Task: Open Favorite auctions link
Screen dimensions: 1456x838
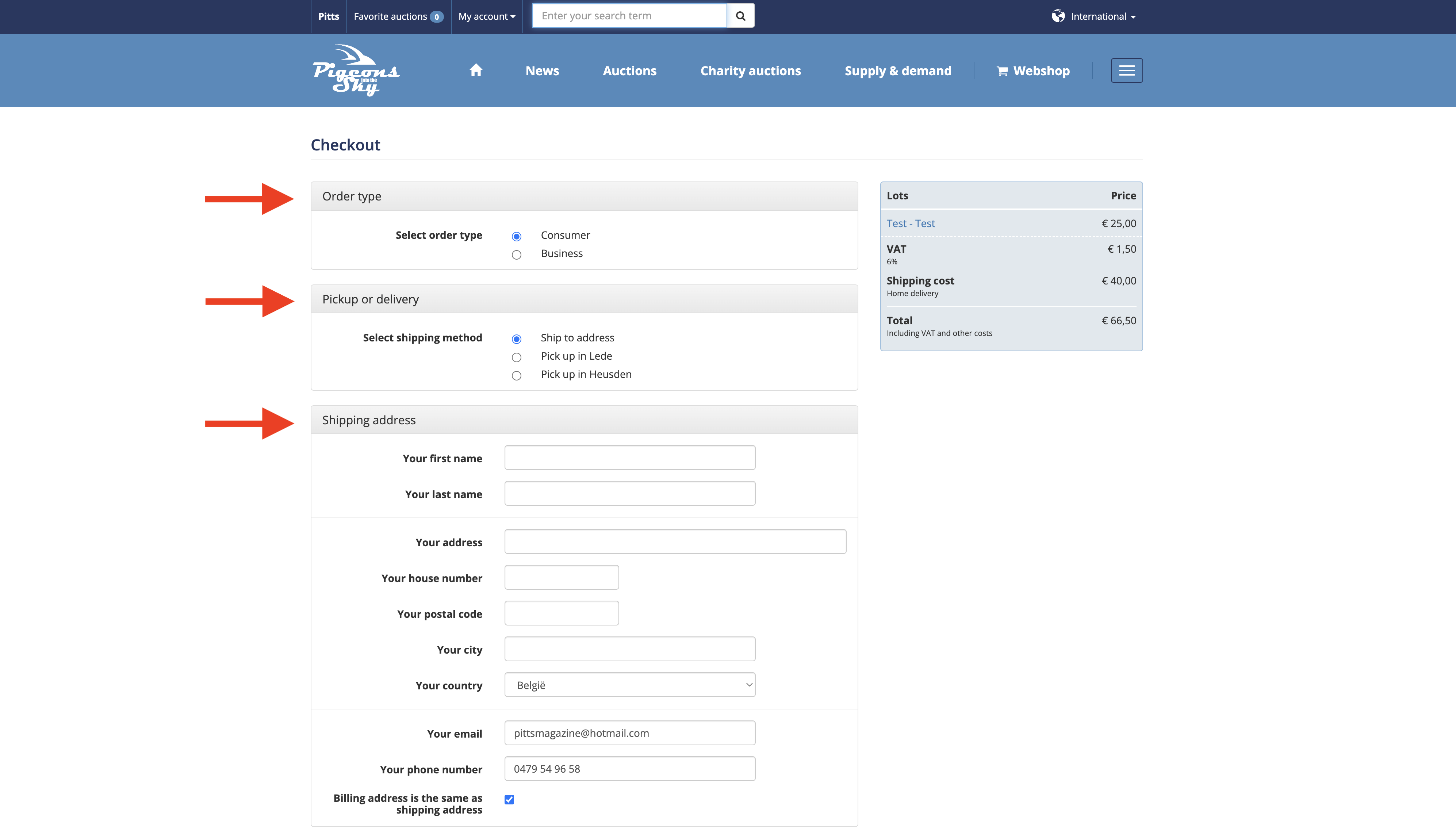Action: point(390,17)
